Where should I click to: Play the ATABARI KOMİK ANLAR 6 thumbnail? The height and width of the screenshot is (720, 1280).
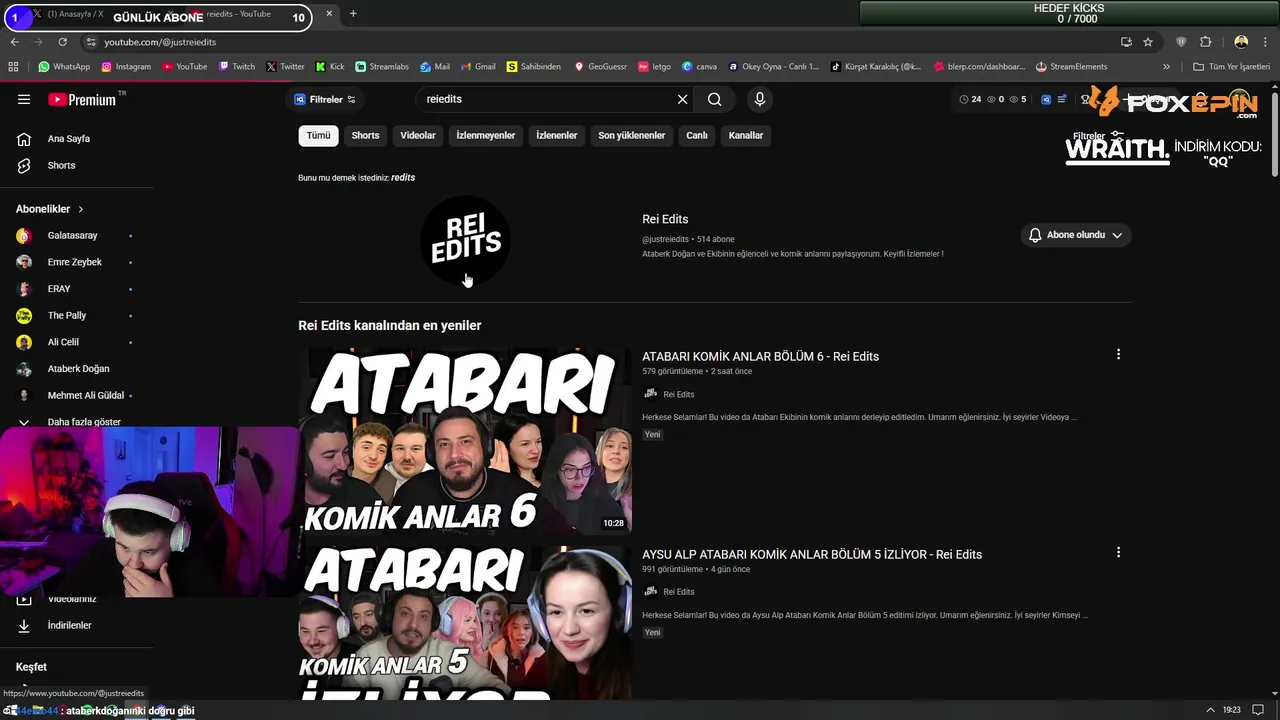[465, 440]
